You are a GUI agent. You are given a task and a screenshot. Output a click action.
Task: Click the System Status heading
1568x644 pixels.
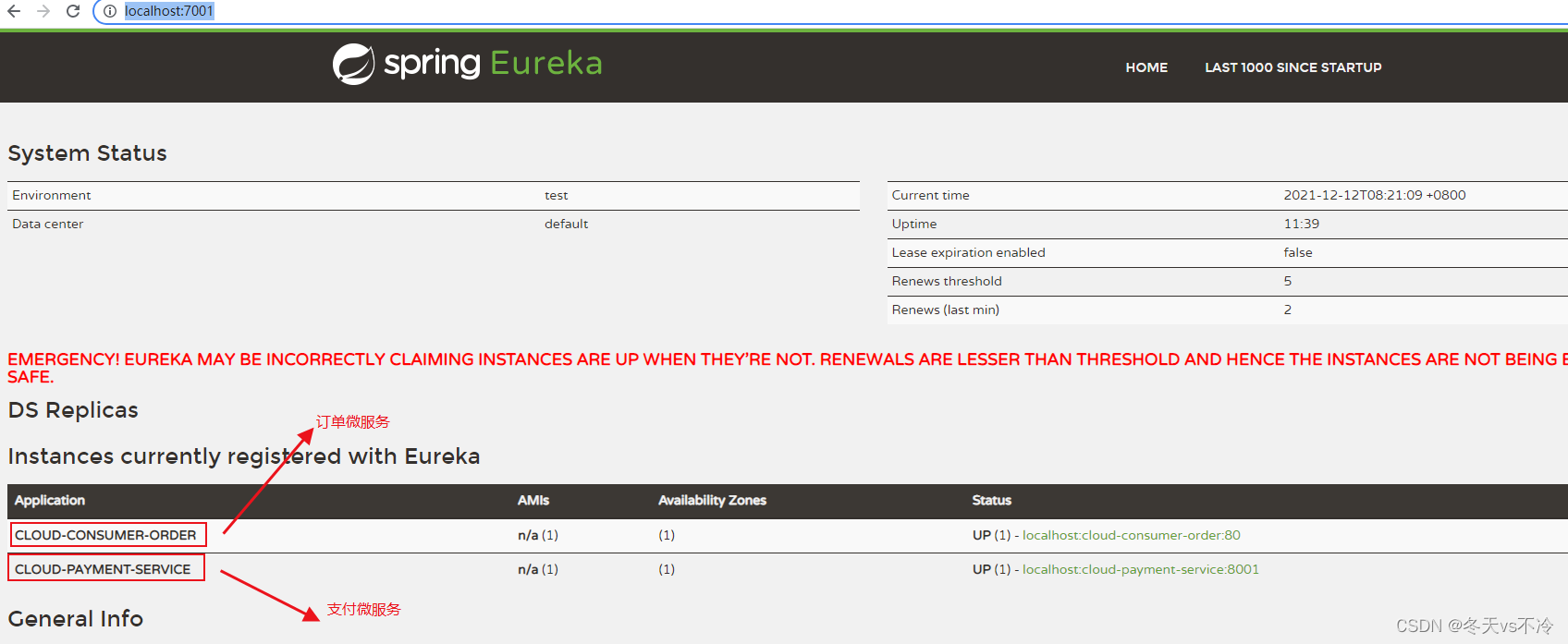88,153
